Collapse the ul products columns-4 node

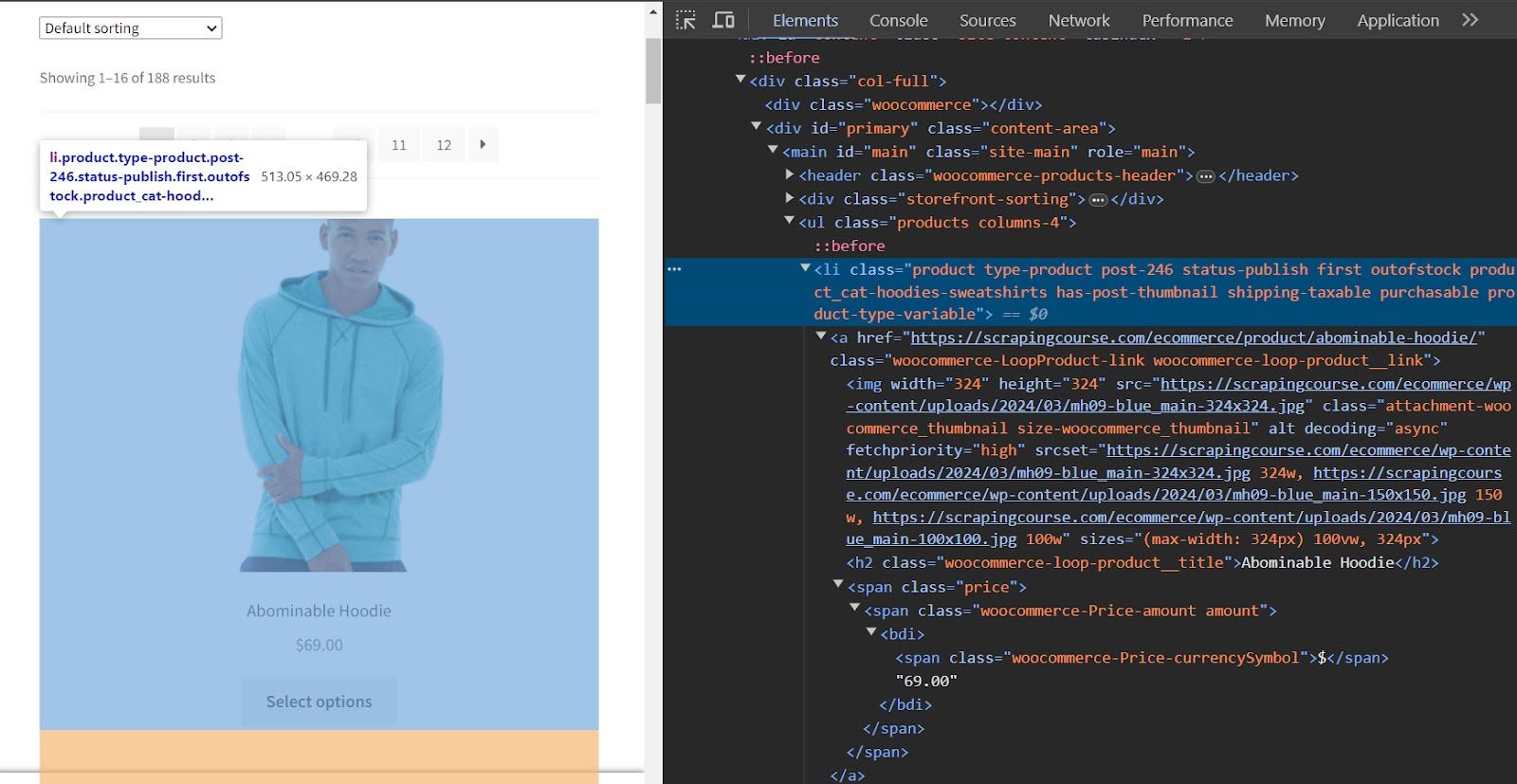789,221
